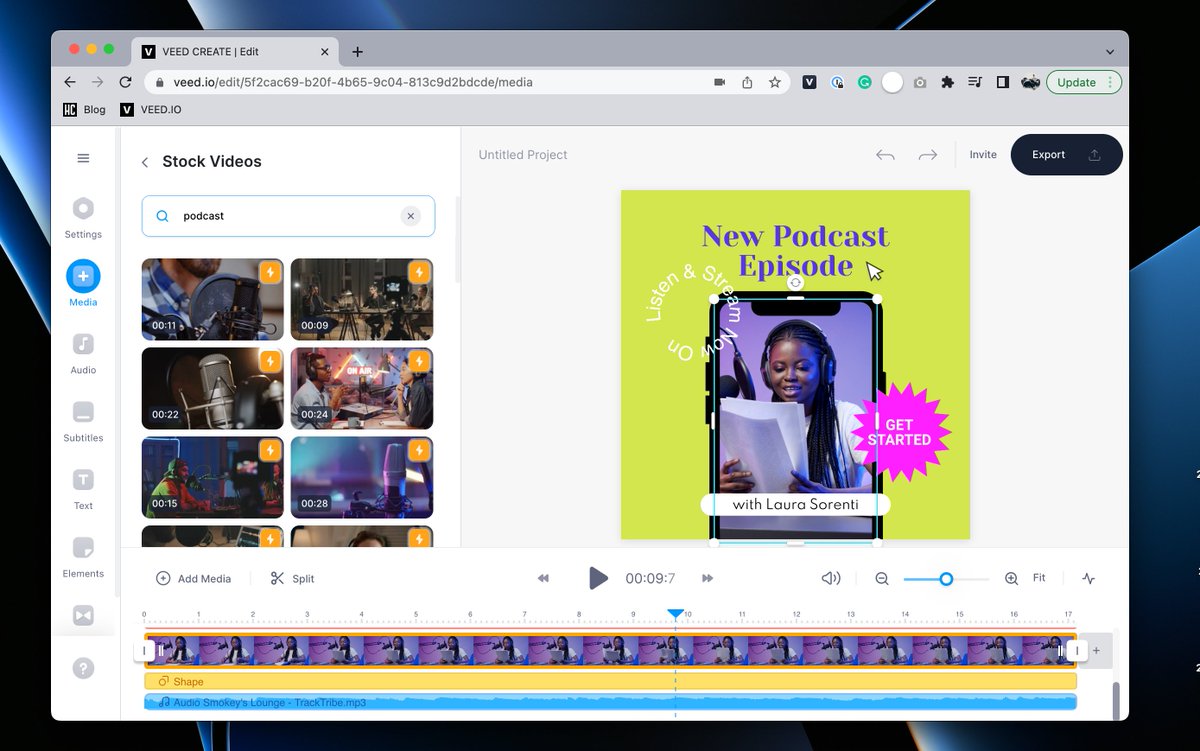This screenshot has width=1200, height=751.
Task: Click Fit to fit timeline
Action: [1039, 578]
